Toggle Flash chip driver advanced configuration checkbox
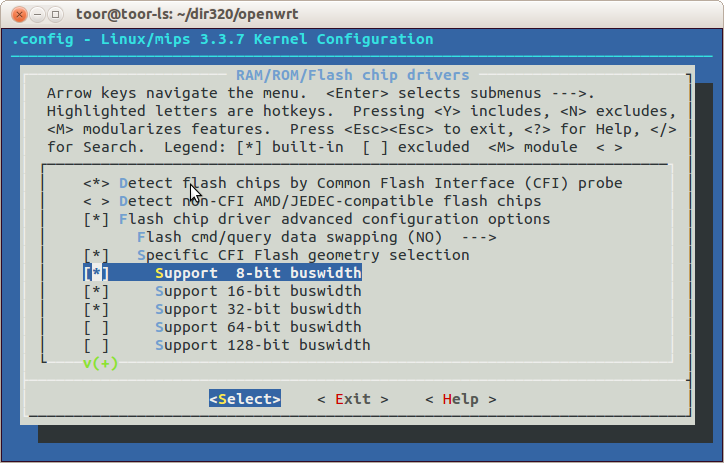The height and width of the screenshot is (463, 724). point(97,219)
